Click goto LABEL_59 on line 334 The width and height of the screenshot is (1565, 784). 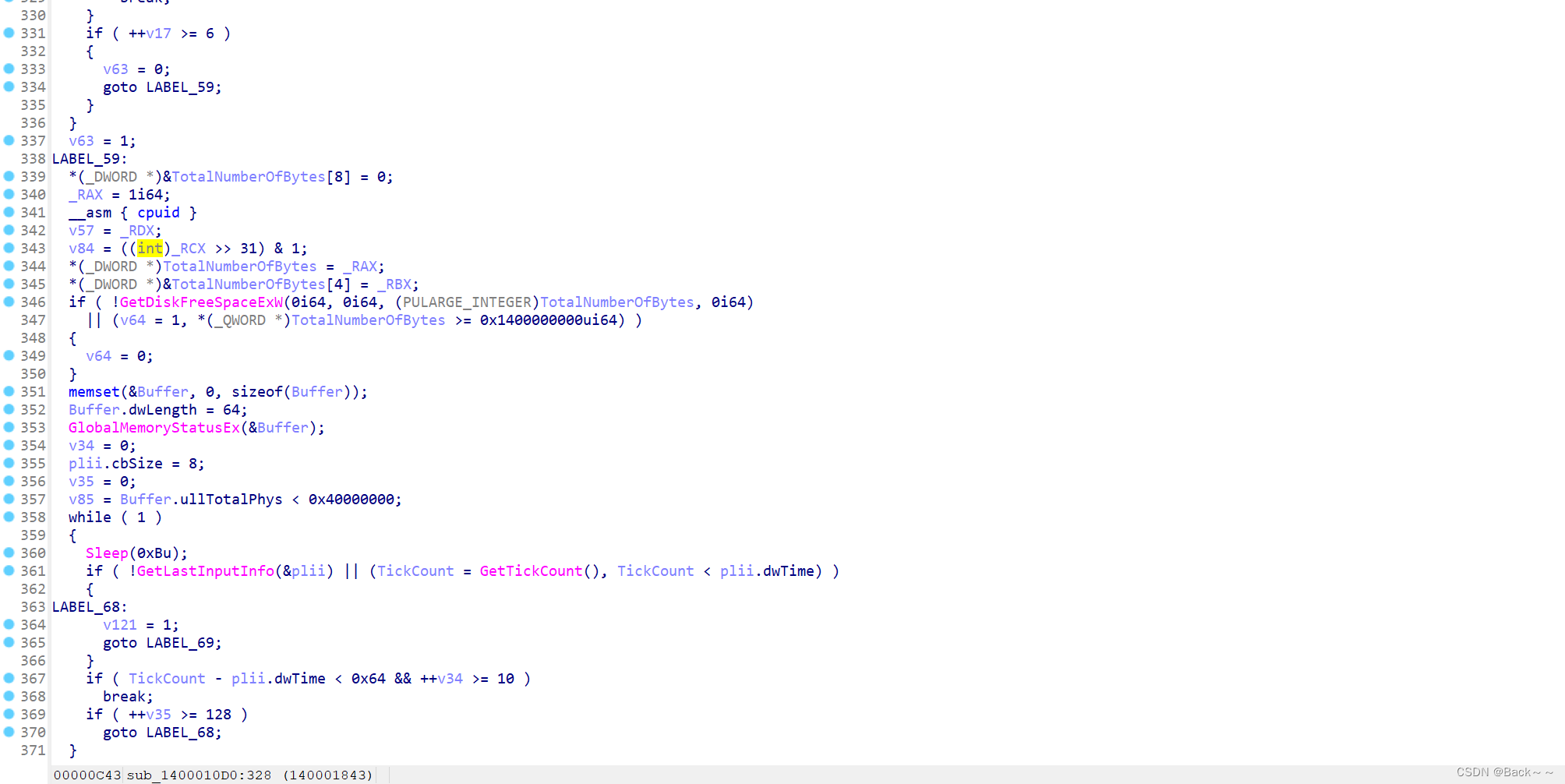coord(162,87)
